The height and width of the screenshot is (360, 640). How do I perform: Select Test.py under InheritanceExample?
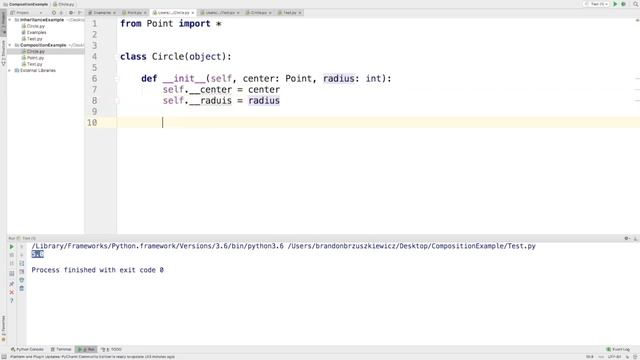pos(32,39)
